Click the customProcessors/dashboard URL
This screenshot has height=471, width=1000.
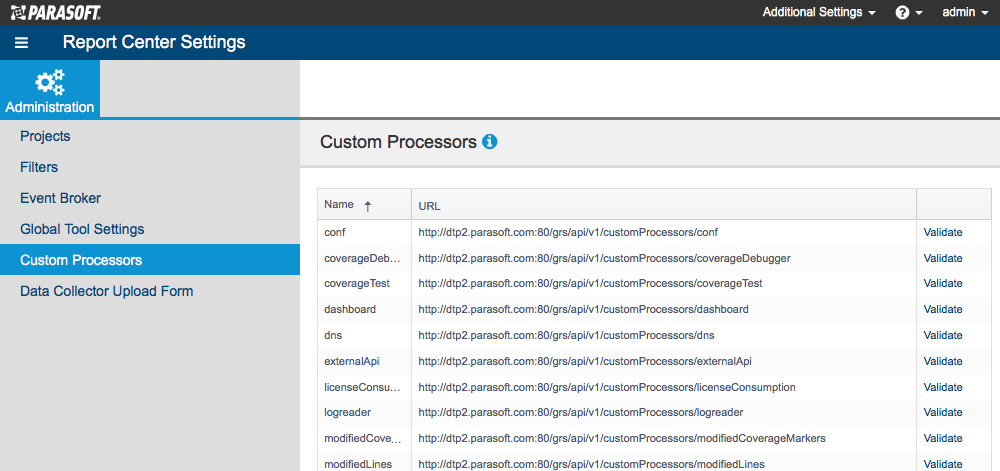[584, 310]
